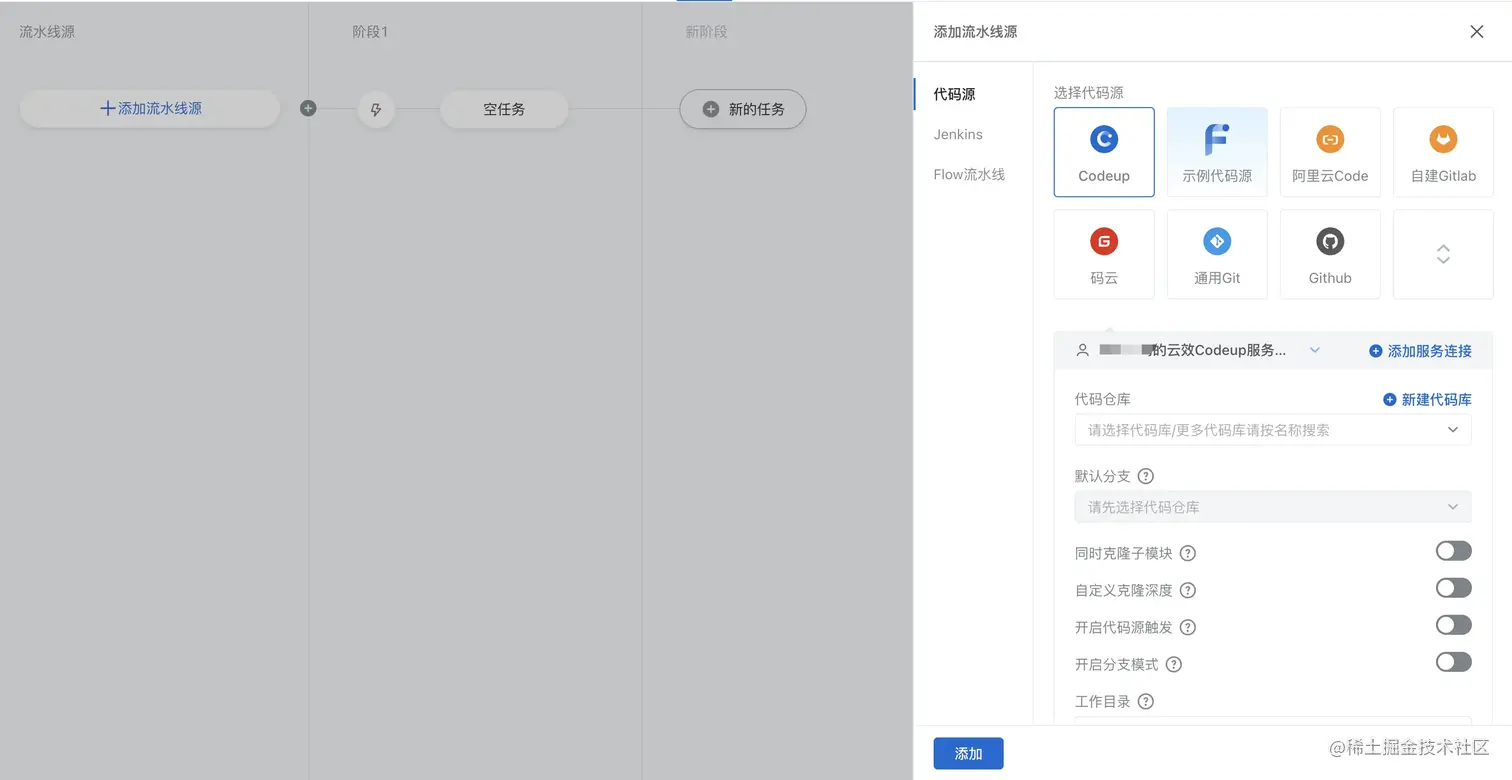
Task: Click the 新的任务 button
Action: coord(743,109)
